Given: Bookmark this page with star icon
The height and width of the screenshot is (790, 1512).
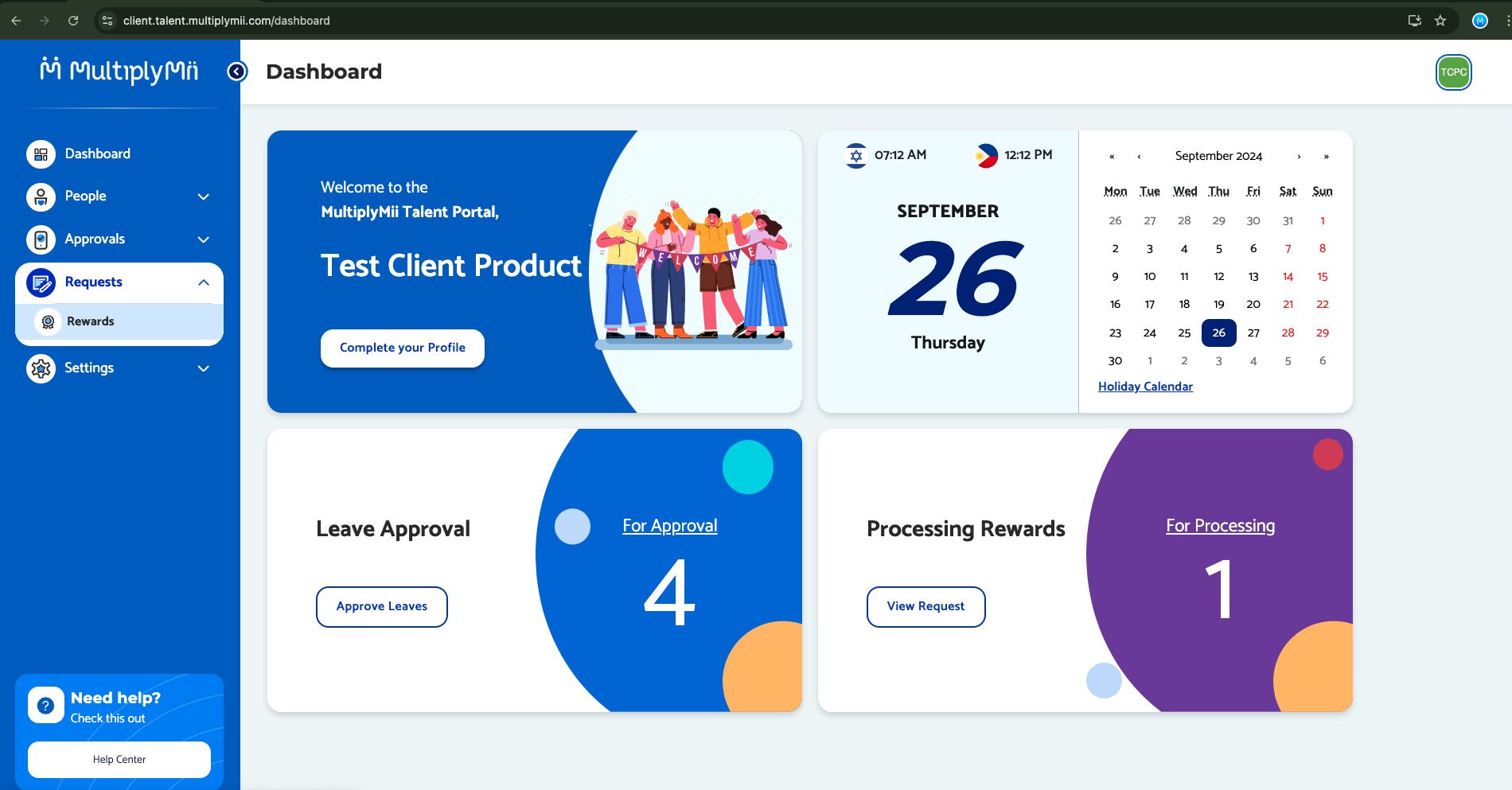Looking at the screenshot, I should [x=1440, y=21].
